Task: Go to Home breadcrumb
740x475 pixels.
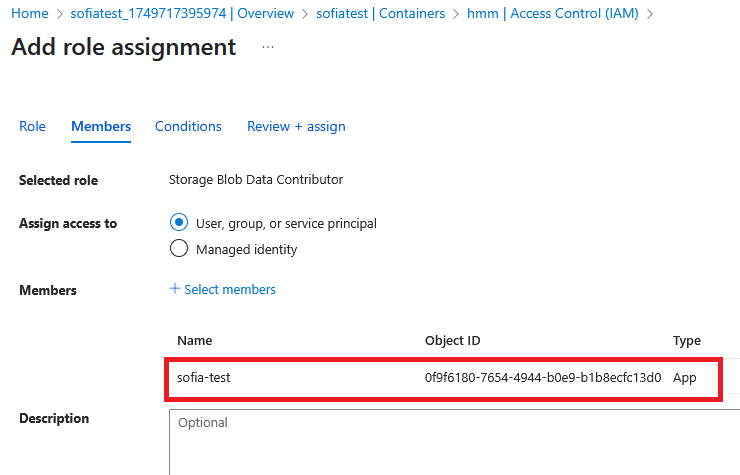Action: [x=29, y=13]
